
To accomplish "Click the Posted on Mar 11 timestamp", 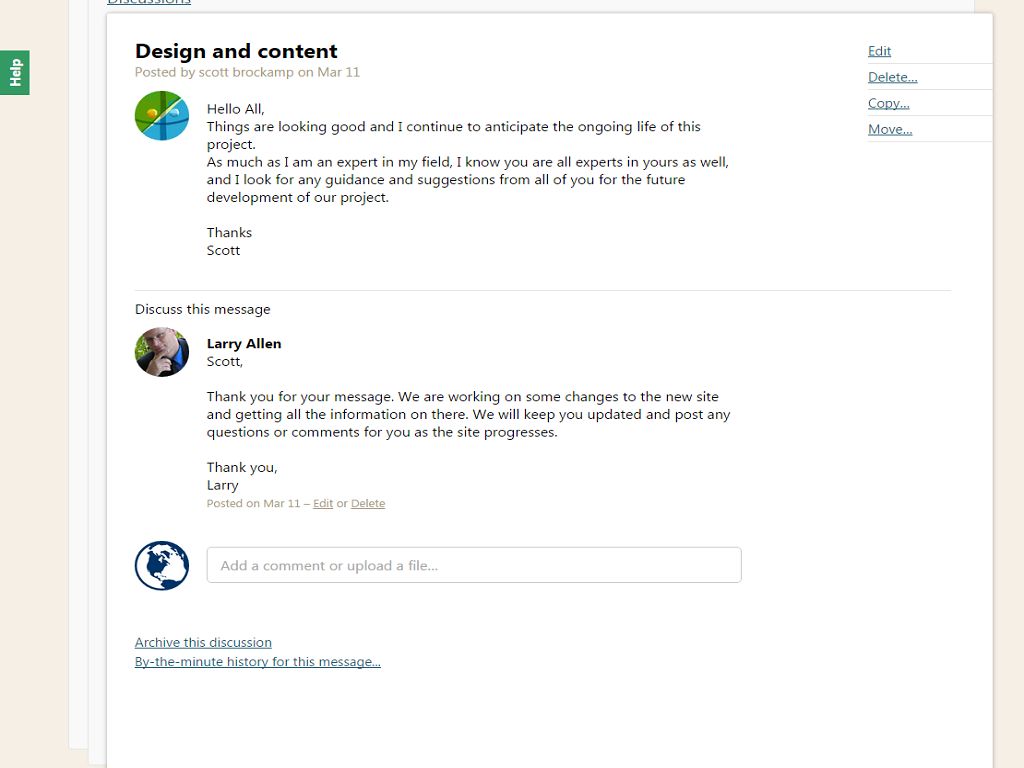I will (253, 504).
